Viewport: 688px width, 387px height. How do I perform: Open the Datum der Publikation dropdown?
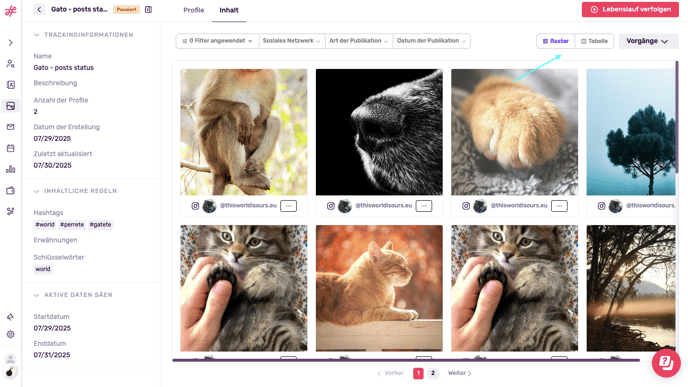[431, 41]
